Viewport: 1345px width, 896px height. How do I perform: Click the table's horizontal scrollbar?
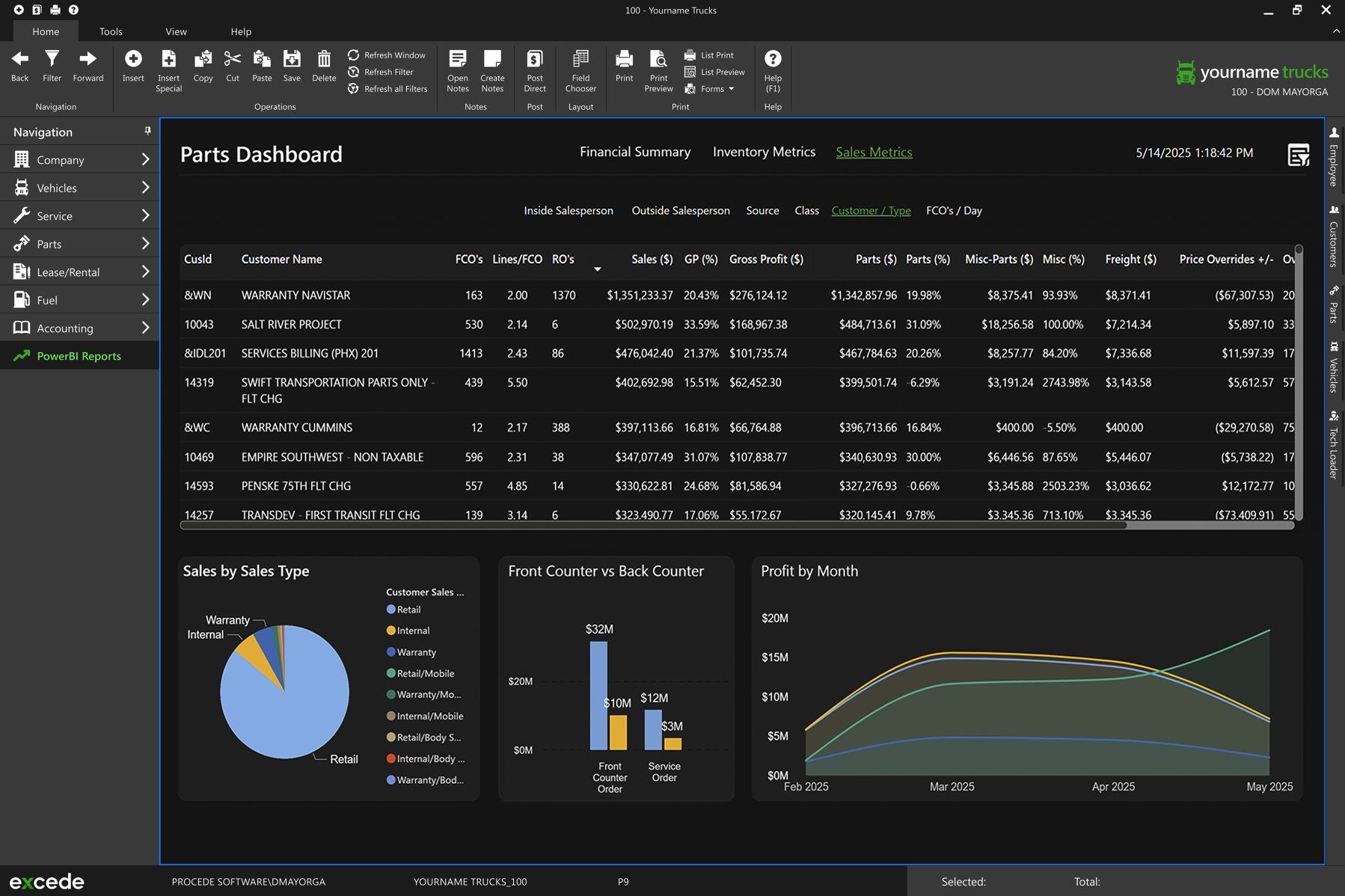click(652, 526)
